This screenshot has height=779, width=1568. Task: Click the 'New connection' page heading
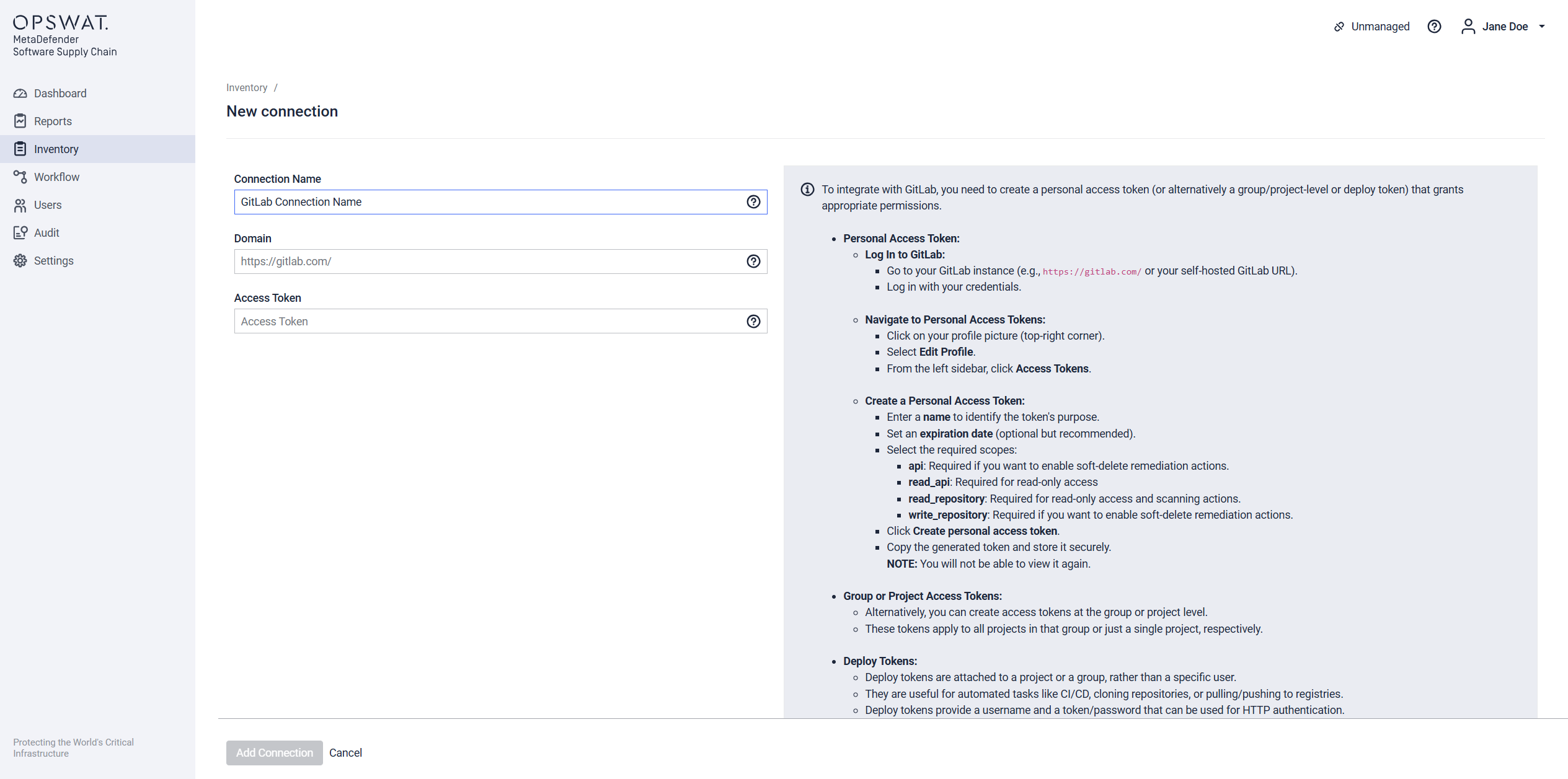(282, 112)
